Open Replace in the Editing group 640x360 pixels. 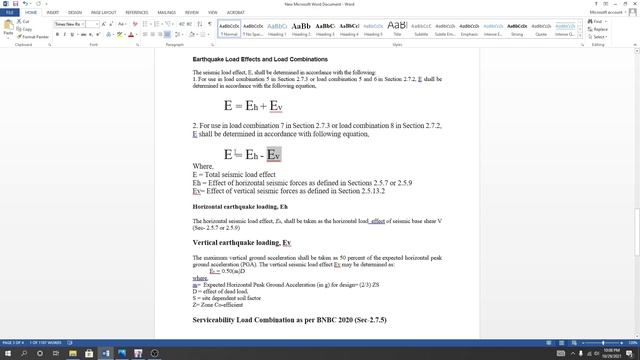pos(598,29)
